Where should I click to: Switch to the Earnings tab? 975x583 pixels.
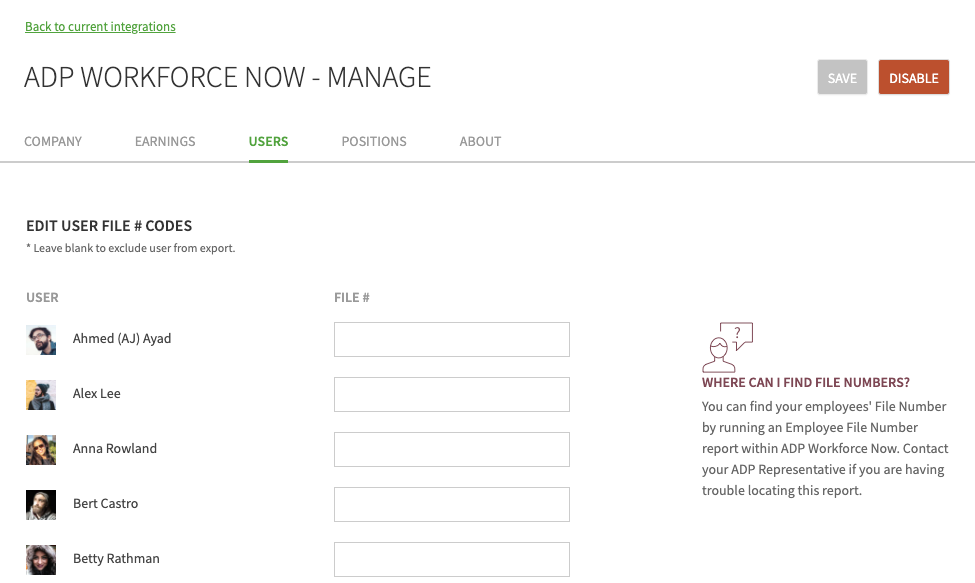click(165, 142)
